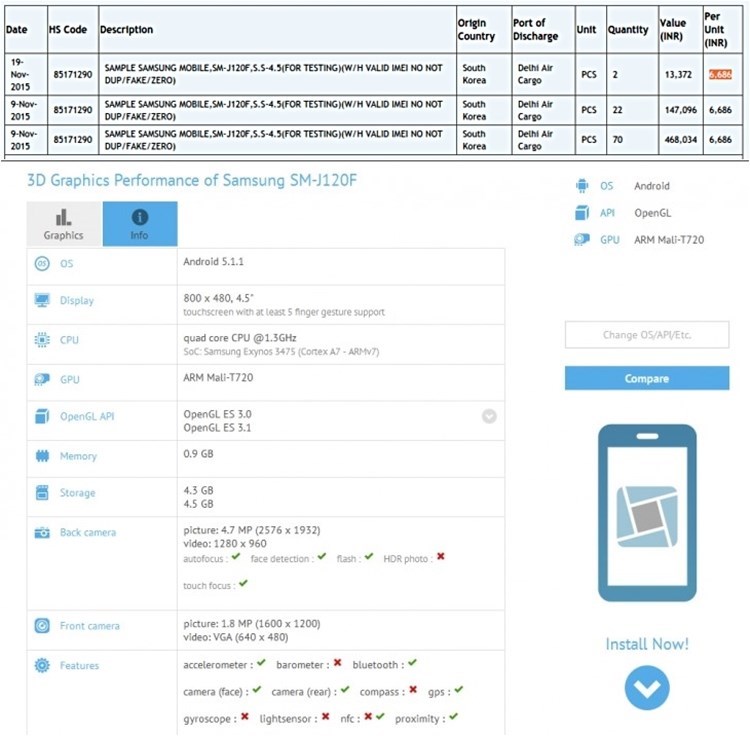Click the face detection check mark

[321, 557]
